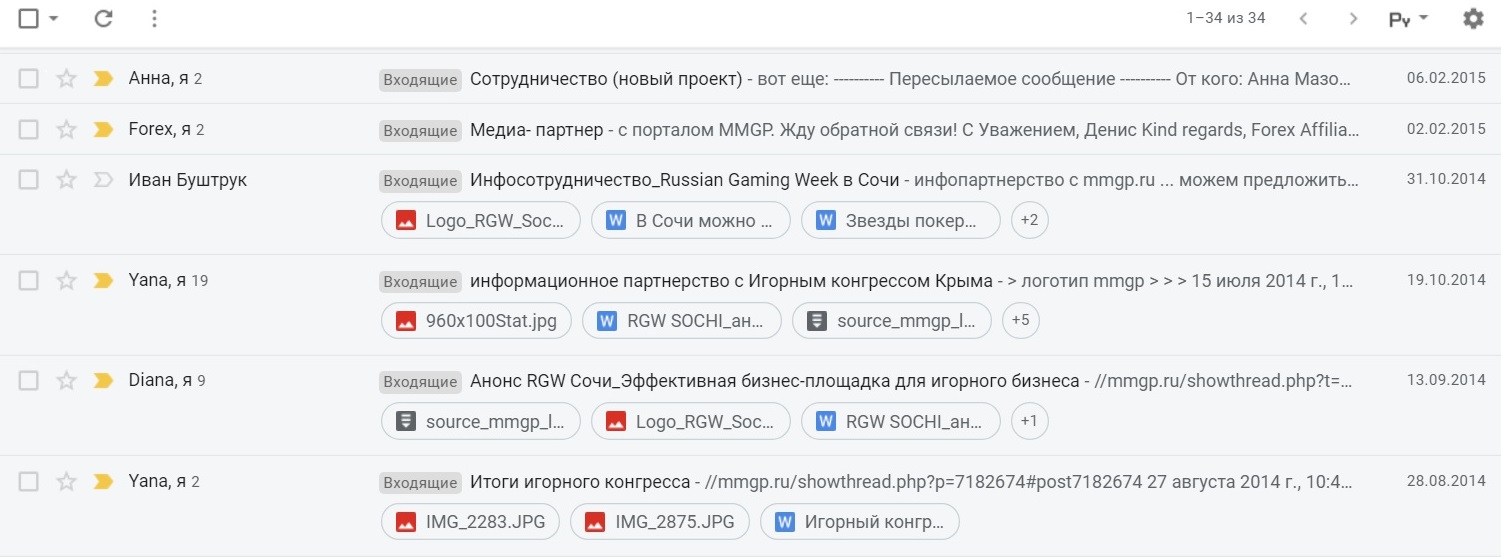Click message counter '1–34 из 34'
Viewport: 1501px width, 557px height.
1225,18
